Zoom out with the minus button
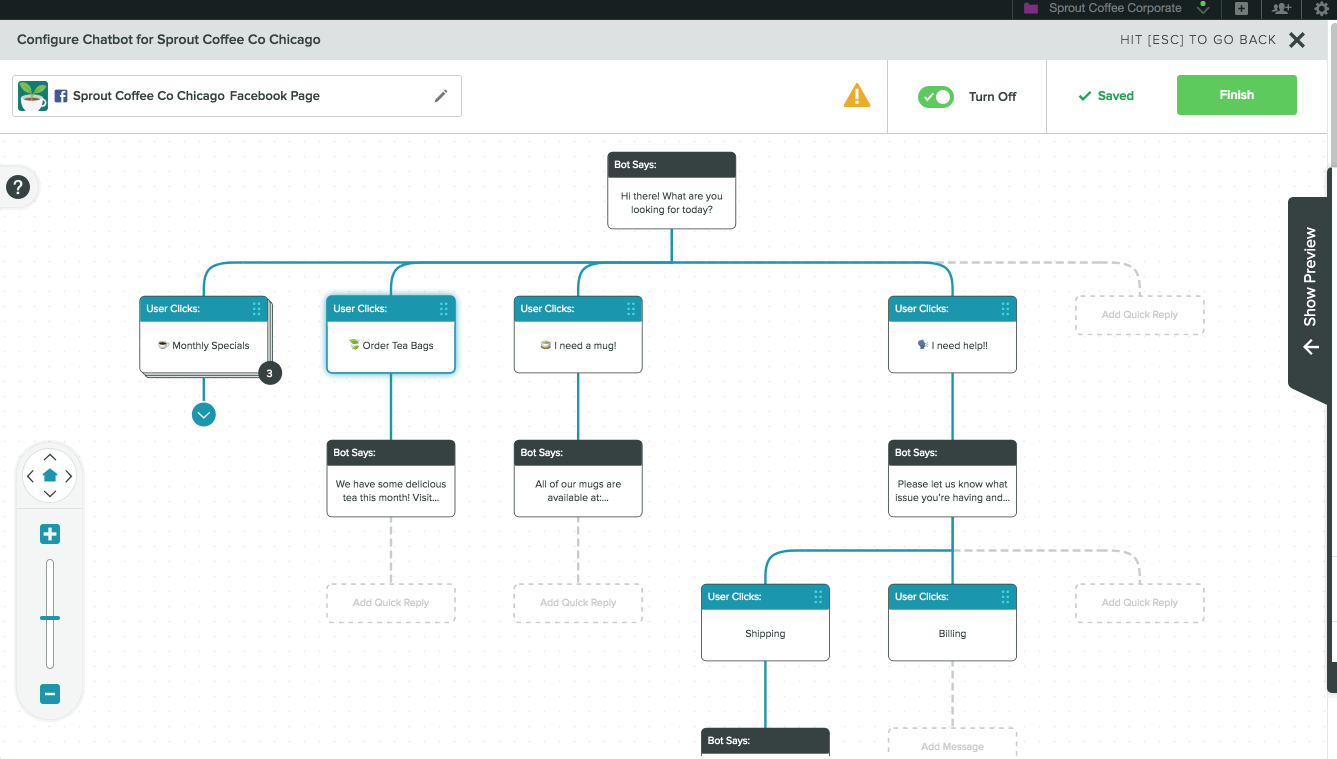Image resolution: width=1337 pixels, height=759 pixels. pos(50,694)
